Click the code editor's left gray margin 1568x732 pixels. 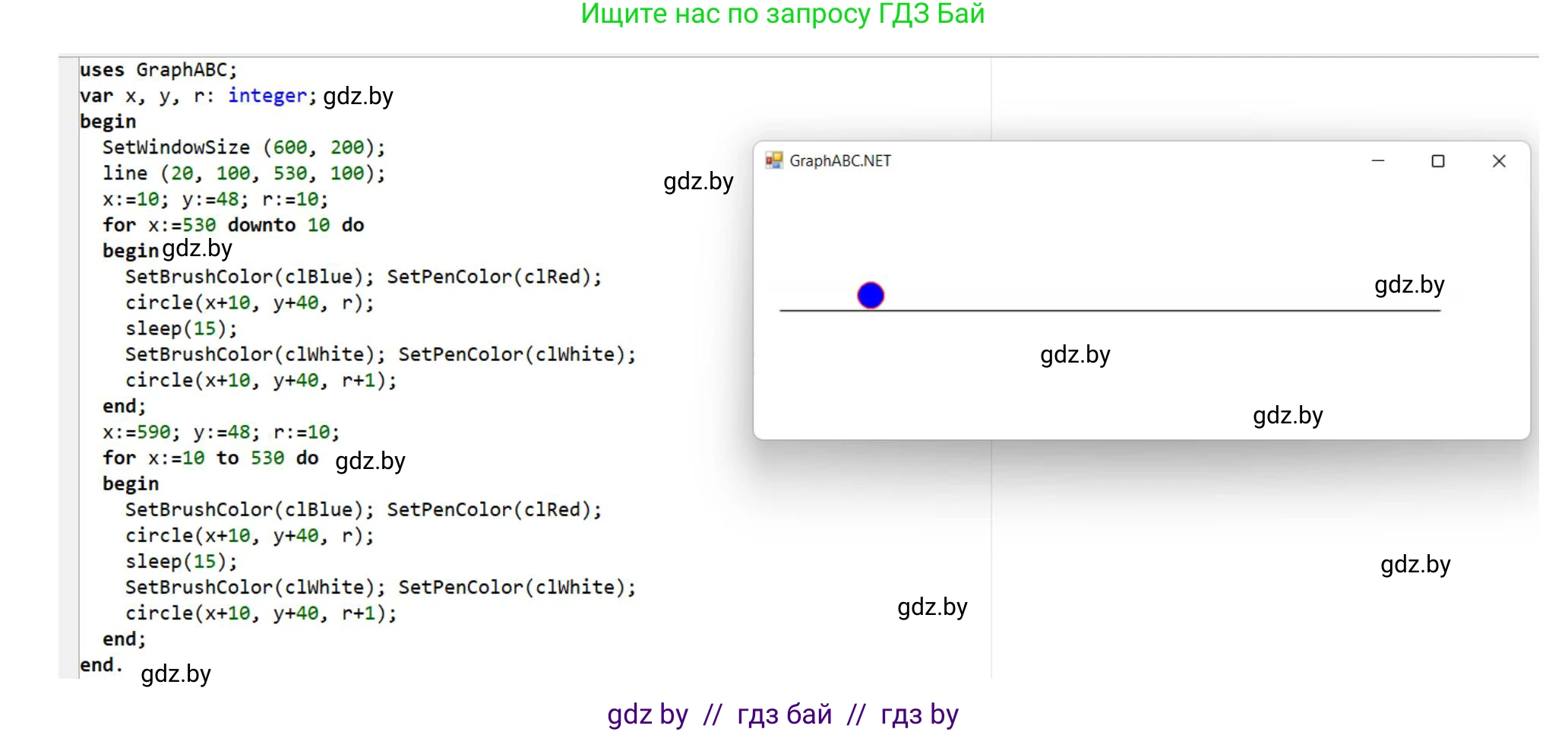68,365
